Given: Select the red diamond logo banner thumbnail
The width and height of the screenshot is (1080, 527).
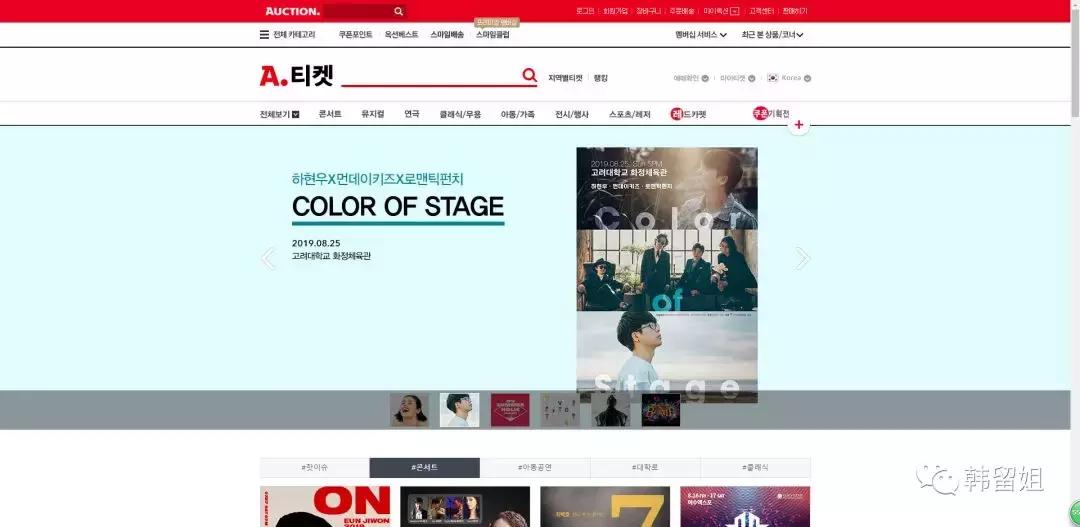Looking at the screenshot, I should [510, 410].
